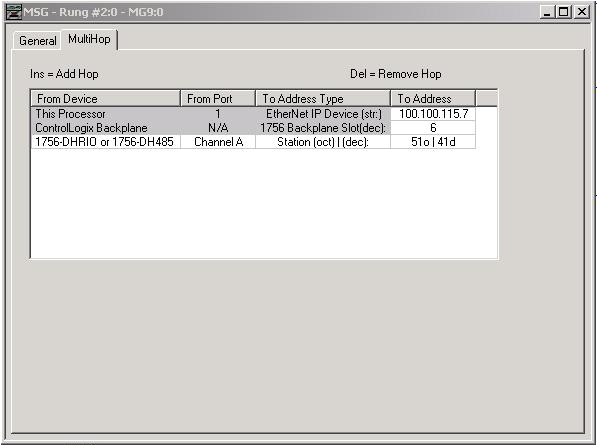Edit the 100.100.115.7 IP address cell
This screenshot has height=446, width=598.
tap(433, 114)
